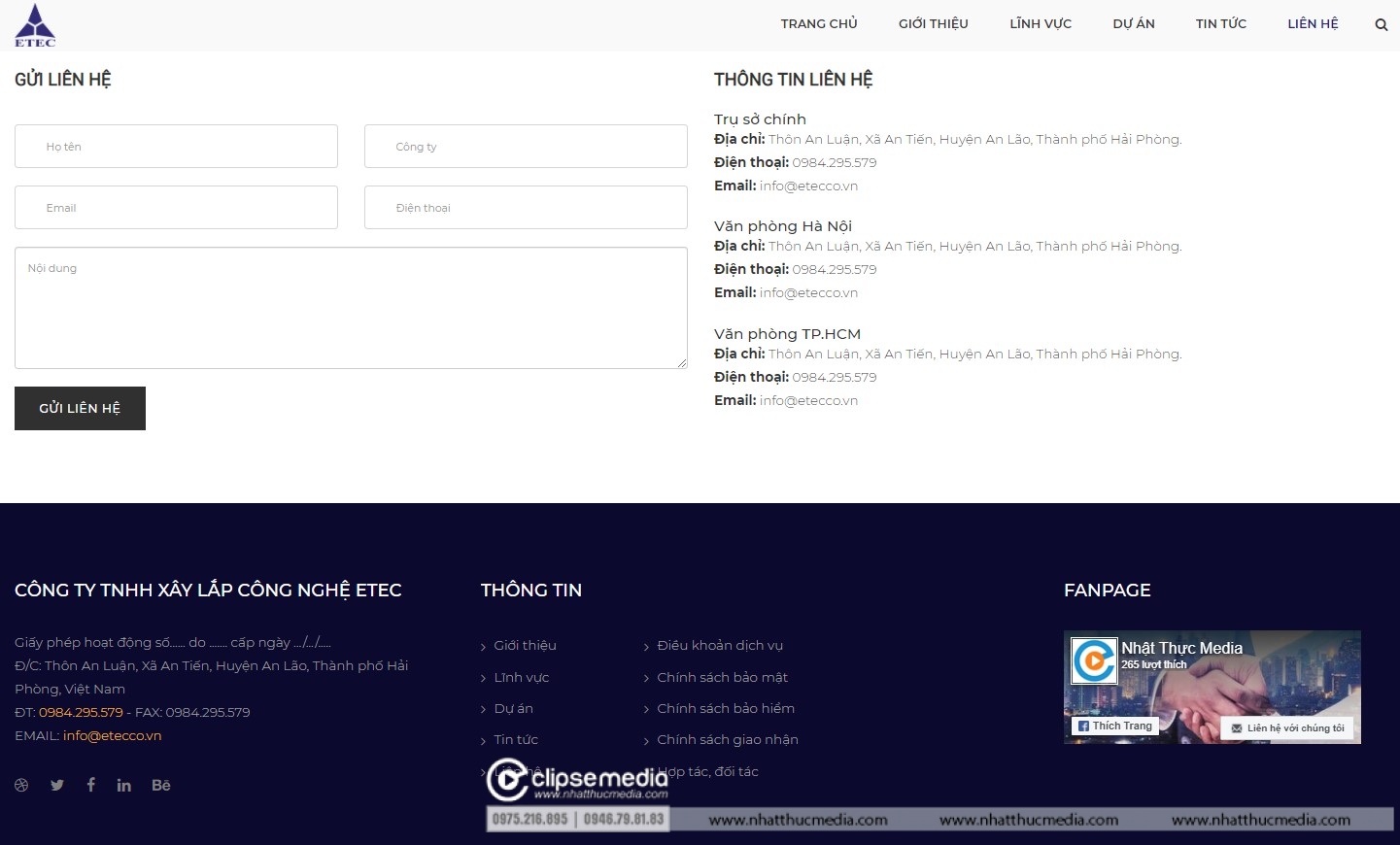Open Chính sách bảo mật footer link

722,677
